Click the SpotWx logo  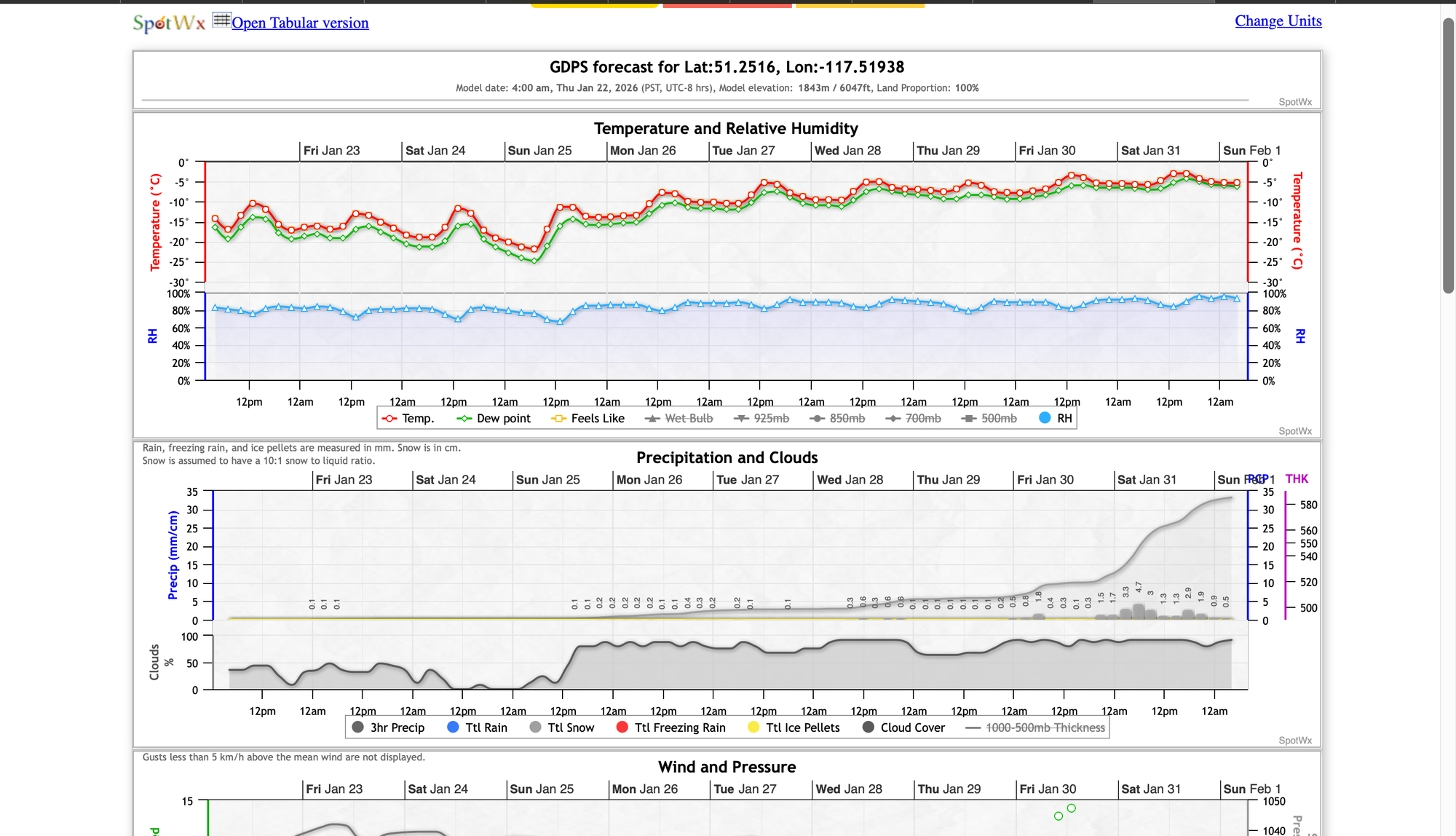[169, 23]
